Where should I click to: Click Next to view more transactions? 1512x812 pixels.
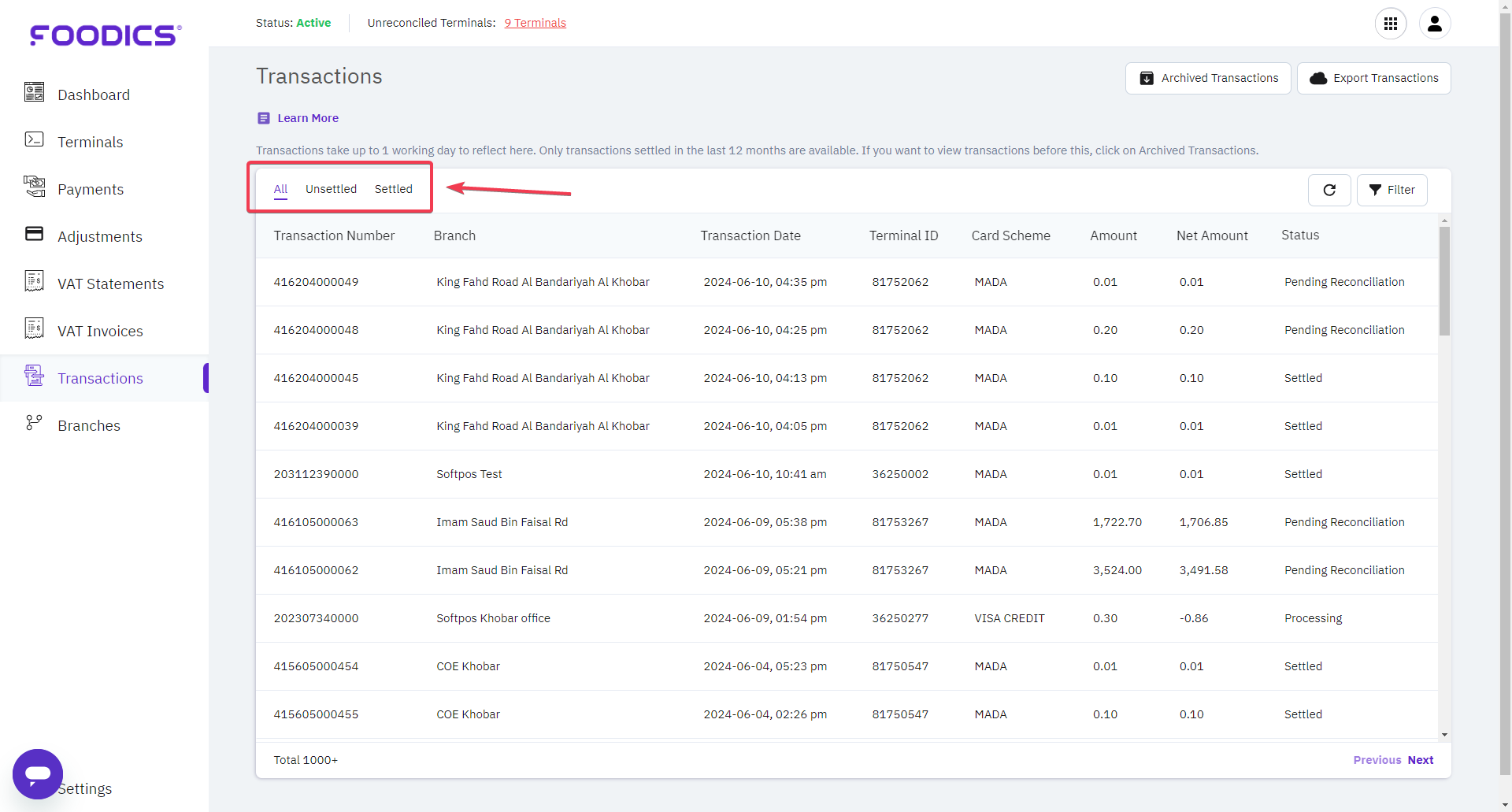point(1421,759)
